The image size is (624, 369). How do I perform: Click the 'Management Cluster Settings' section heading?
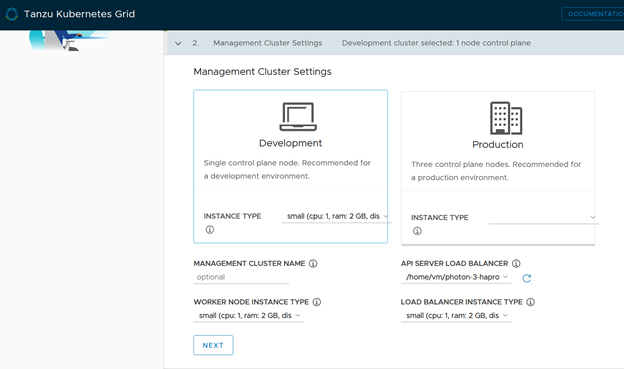pos(262,72)
